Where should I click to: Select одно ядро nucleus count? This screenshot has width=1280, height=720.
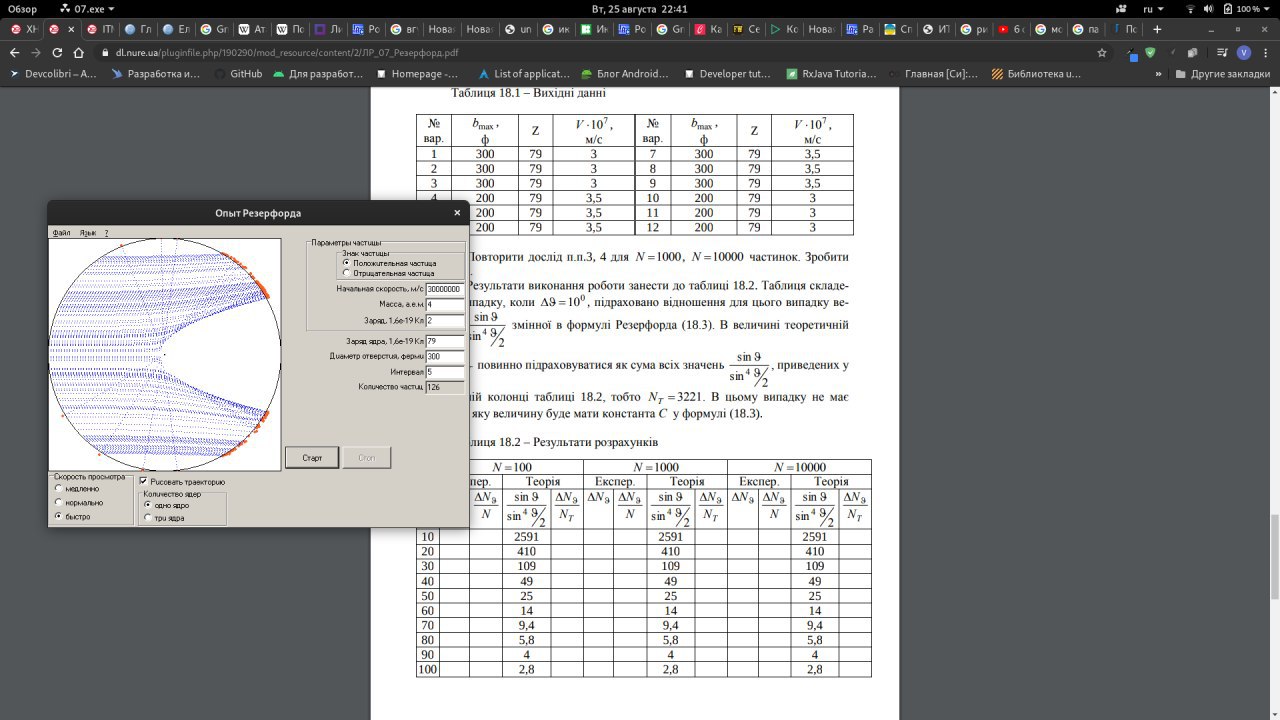(x=166, y=505)
